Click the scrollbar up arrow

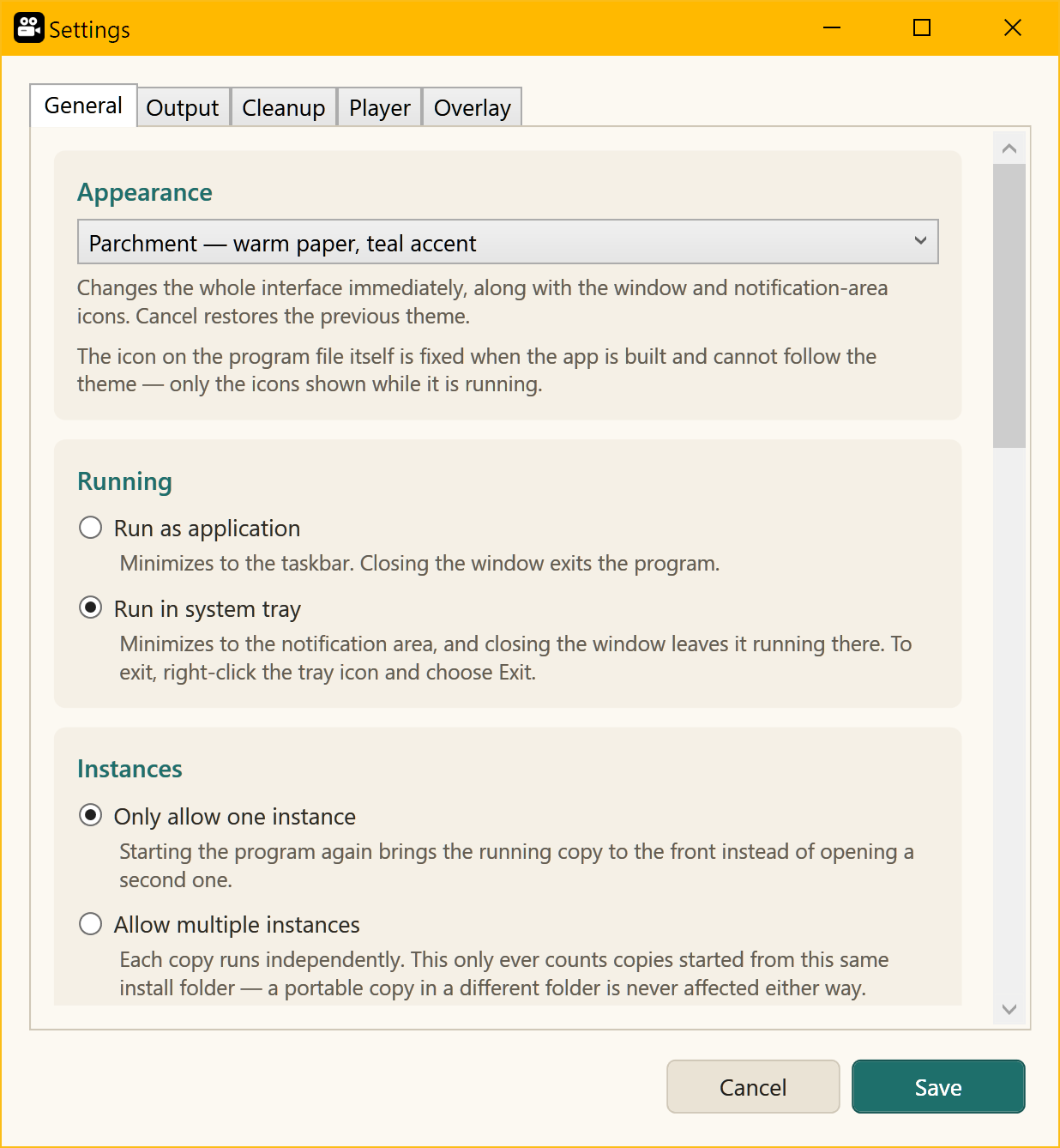tap(1009, 148)
